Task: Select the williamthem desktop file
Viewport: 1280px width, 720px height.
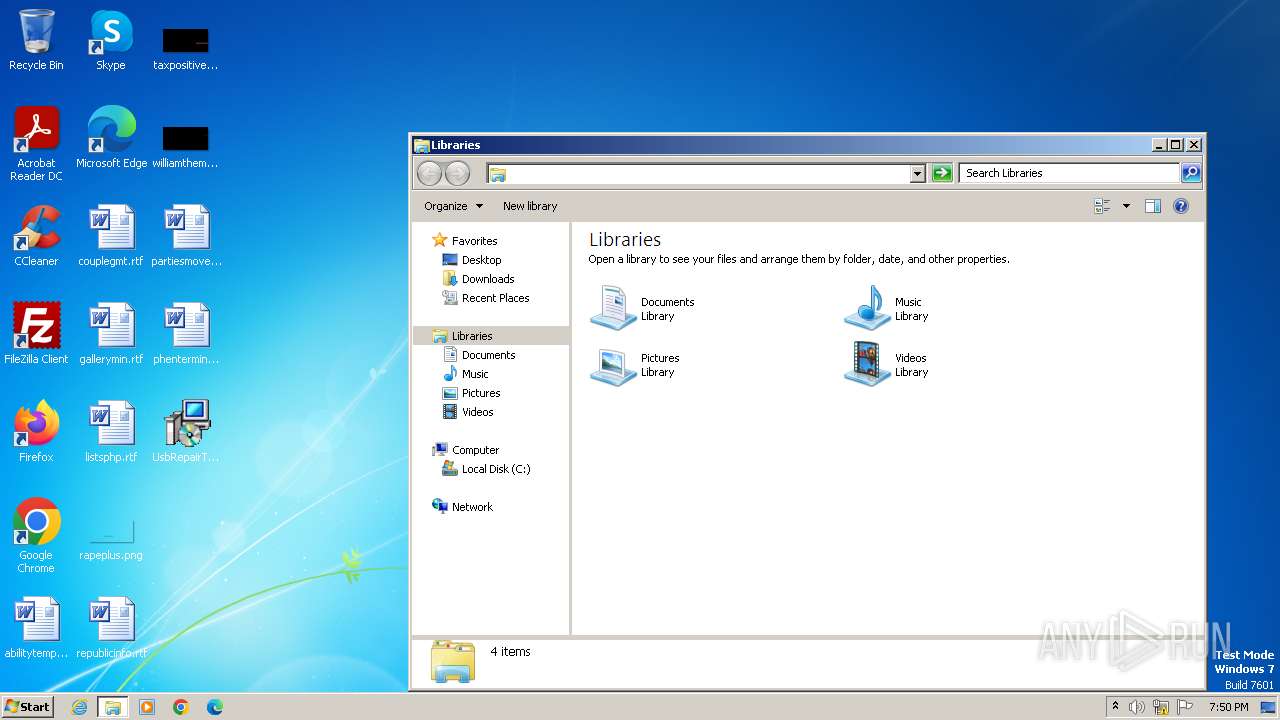Action: point(186,146)
